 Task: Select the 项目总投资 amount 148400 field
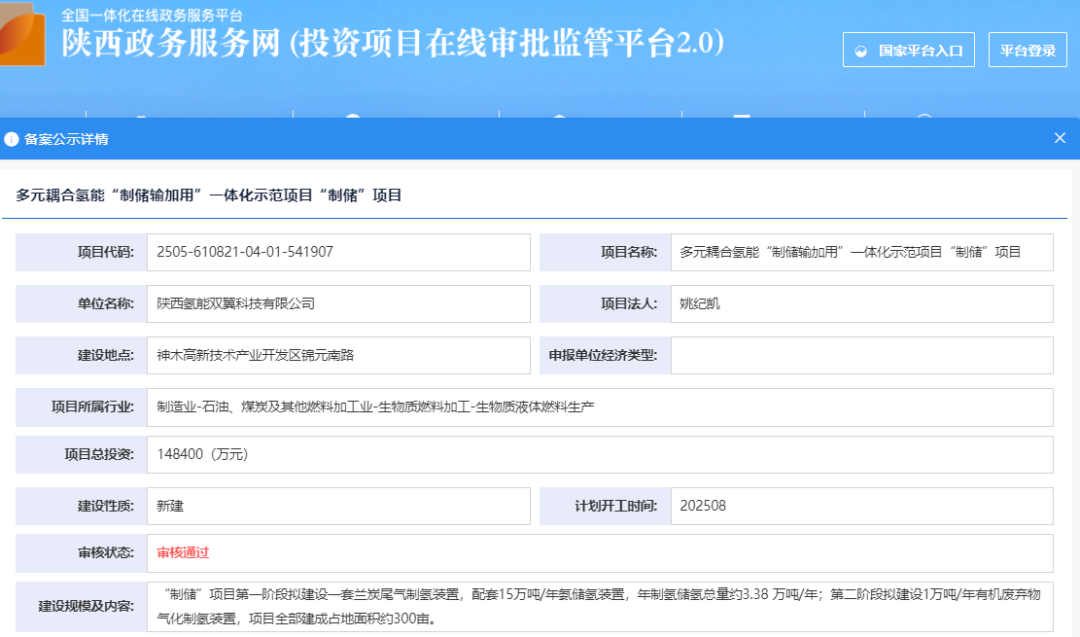point(599,455)
